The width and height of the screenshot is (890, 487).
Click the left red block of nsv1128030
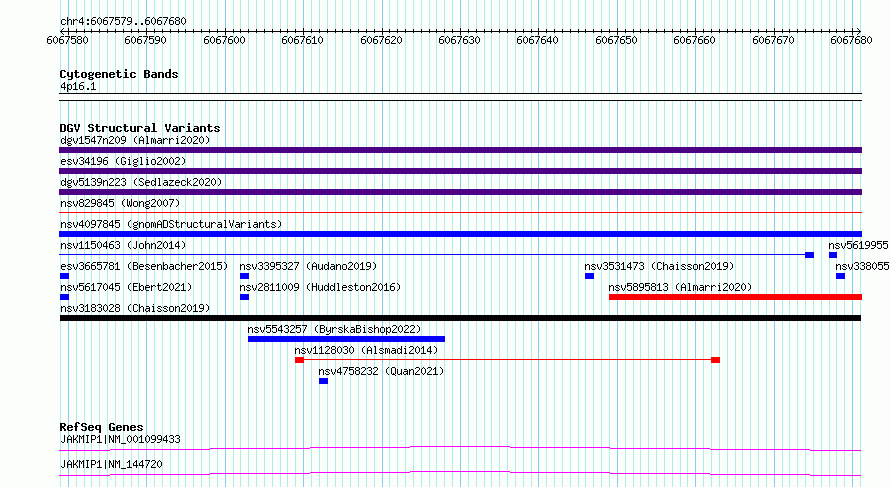pos(299,360)
